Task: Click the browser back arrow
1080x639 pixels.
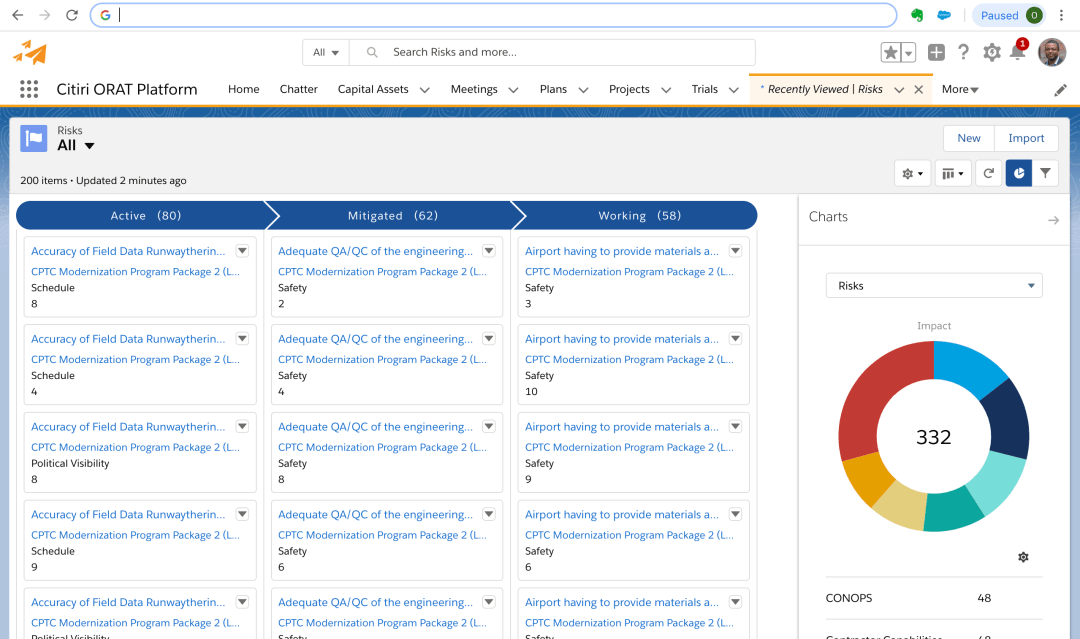Action: 18,14
